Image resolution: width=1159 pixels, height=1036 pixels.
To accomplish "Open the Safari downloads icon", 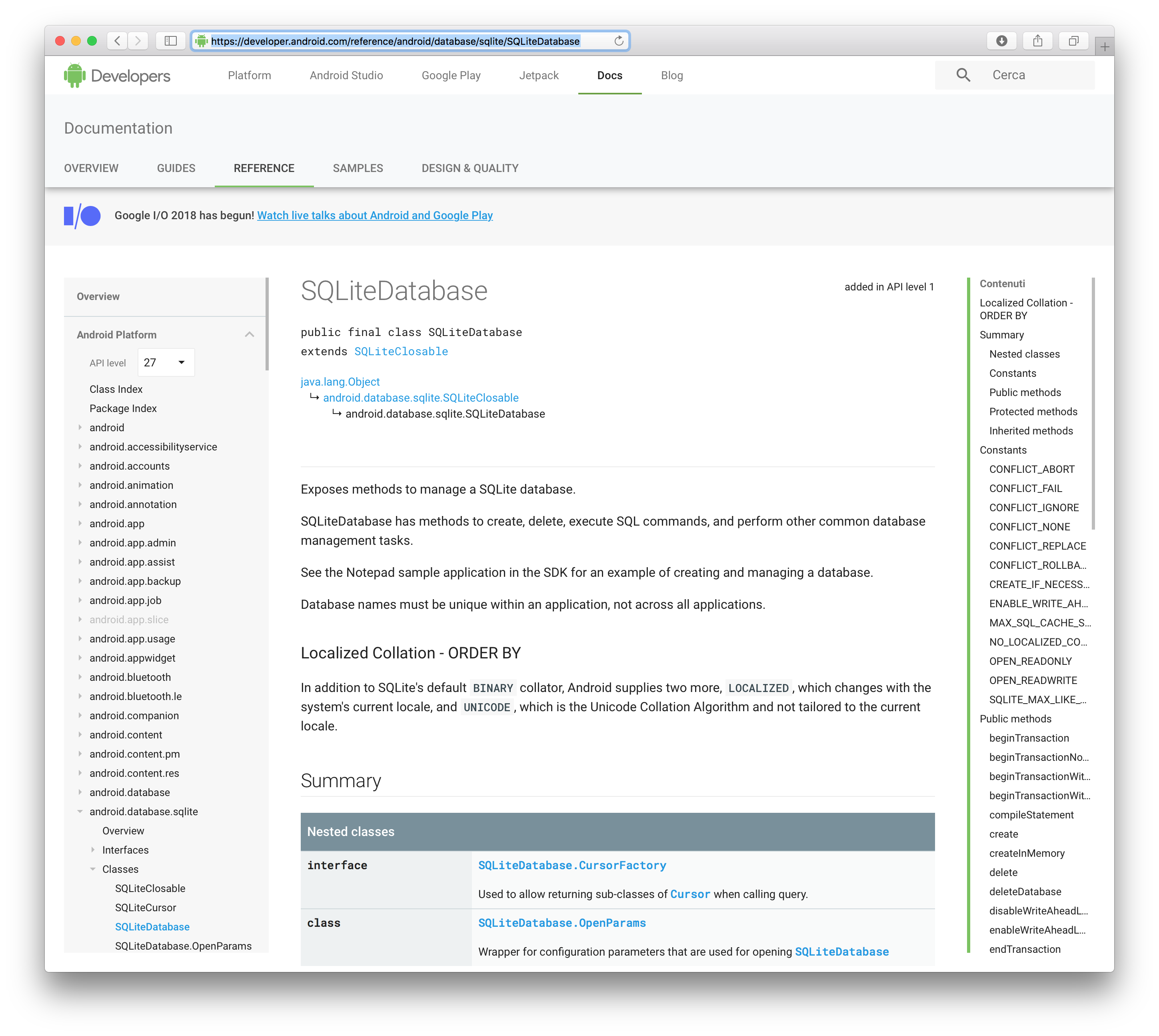I will (1001, 41).
